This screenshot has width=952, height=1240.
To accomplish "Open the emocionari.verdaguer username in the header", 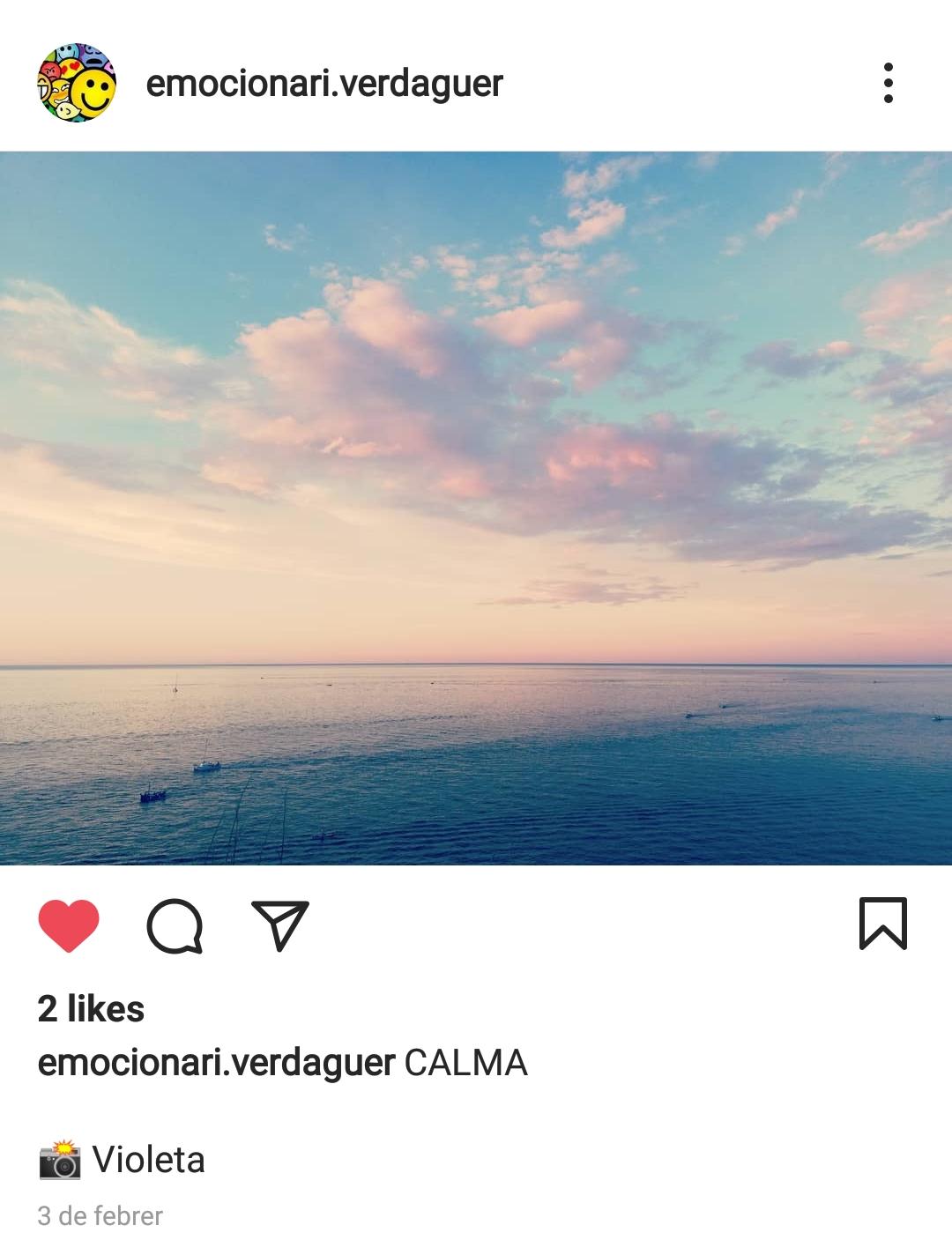I will pyautogui.click(x=324, y=84).
